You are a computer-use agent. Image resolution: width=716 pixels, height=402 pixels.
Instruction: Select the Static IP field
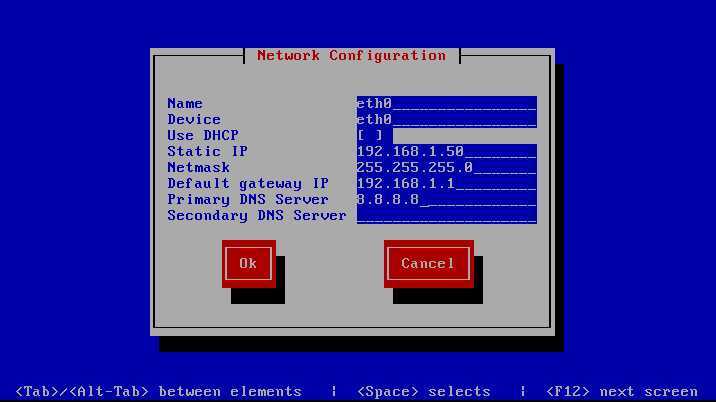447,152
